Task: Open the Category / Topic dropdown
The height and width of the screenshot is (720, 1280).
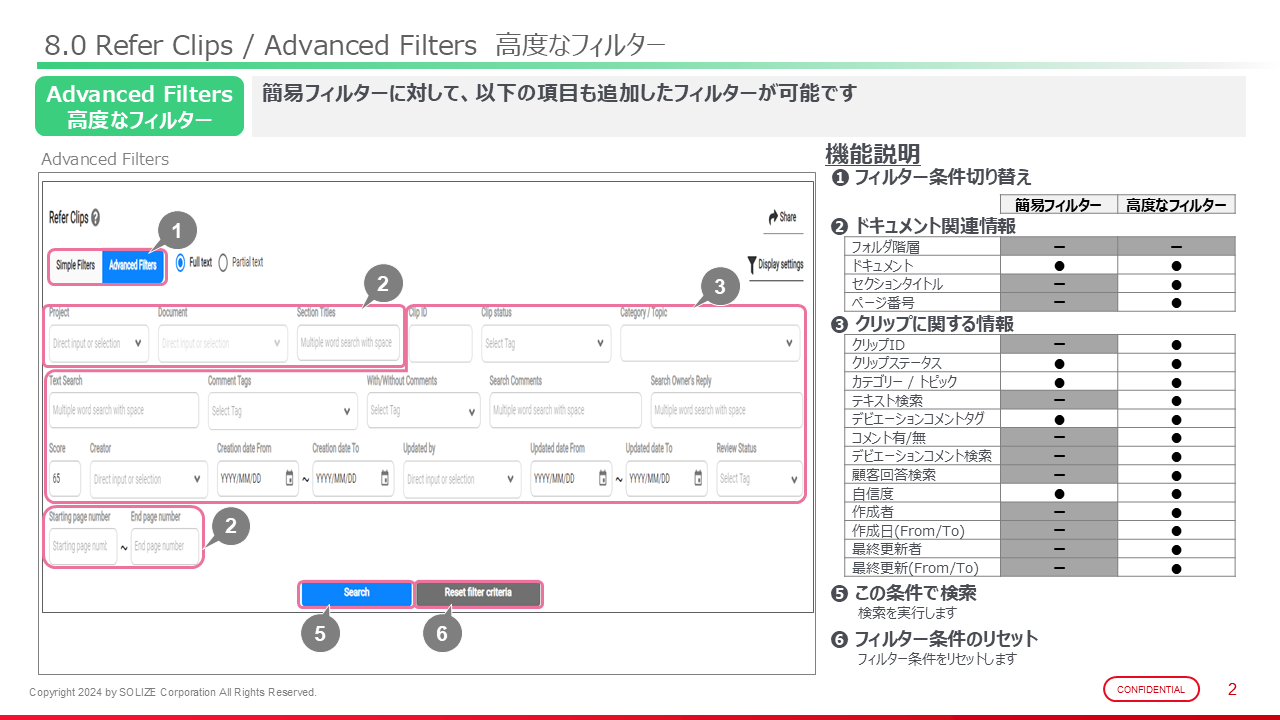Action: click(709, 343)
